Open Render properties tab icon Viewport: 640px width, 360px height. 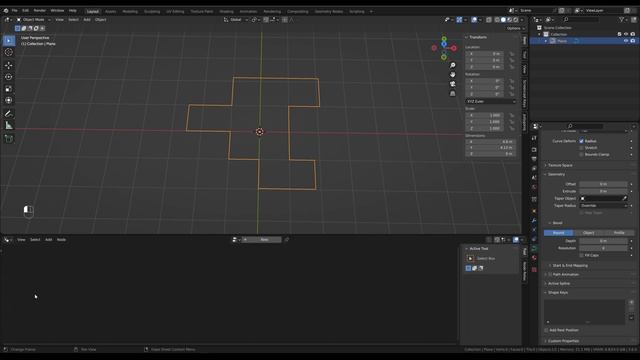[x=534, y=149]
